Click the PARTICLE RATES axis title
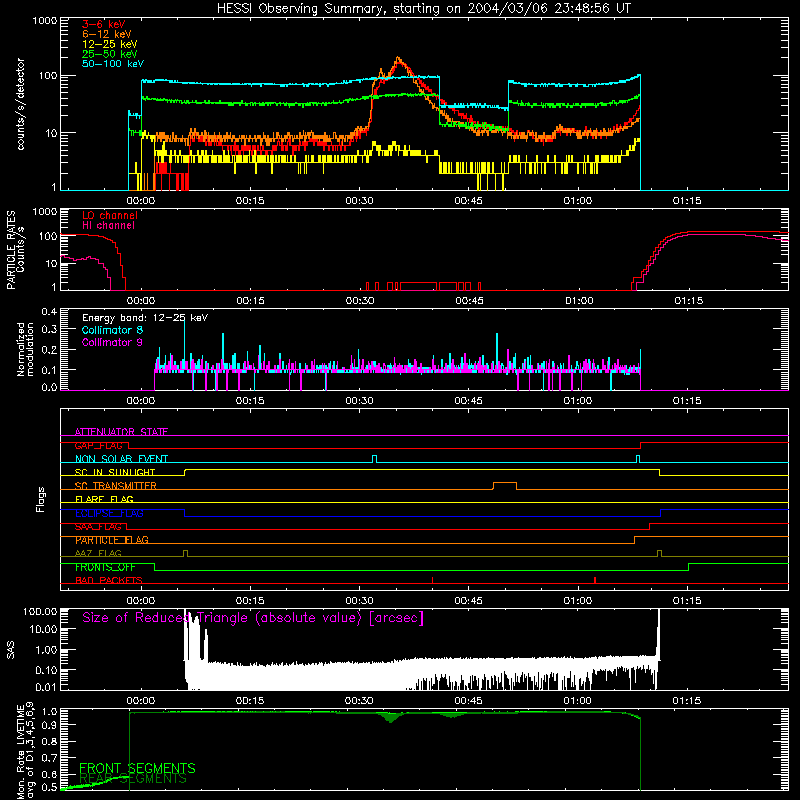Image resolution: width=800 pixels, height=800 pixels. point(10,250)
